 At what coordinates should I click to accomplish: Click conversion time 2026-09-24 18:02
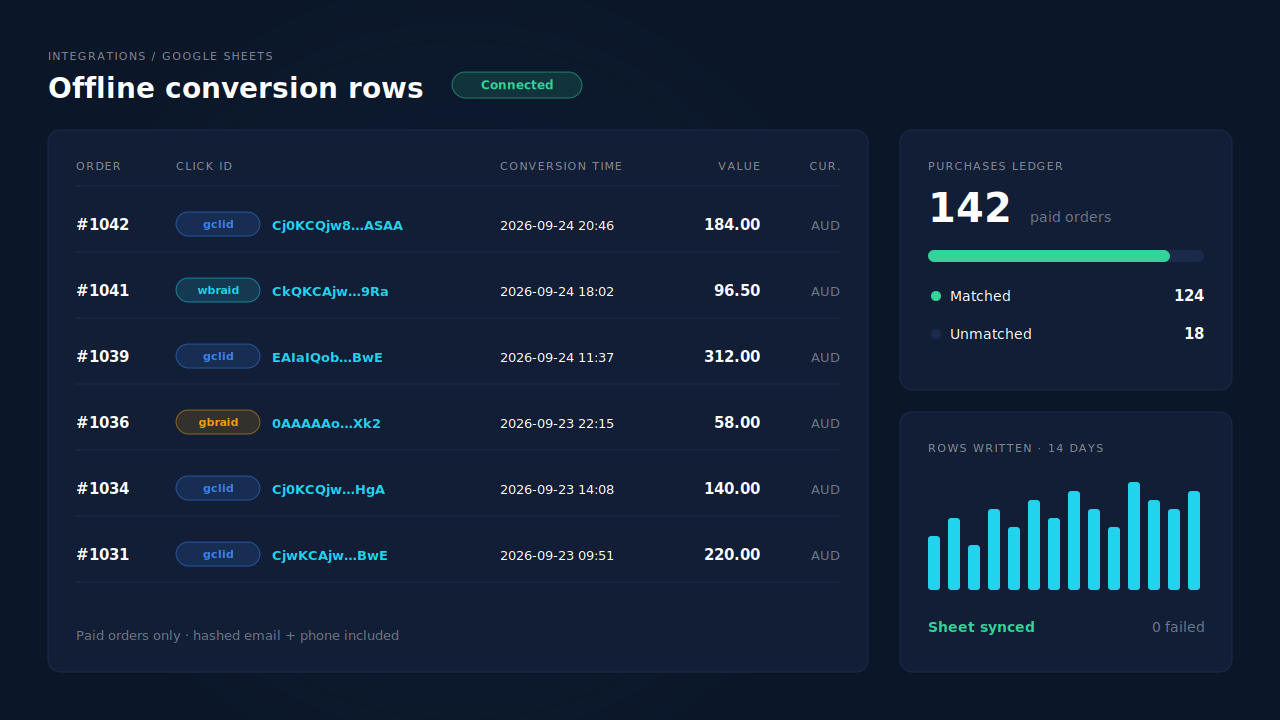tap(557, 292)
